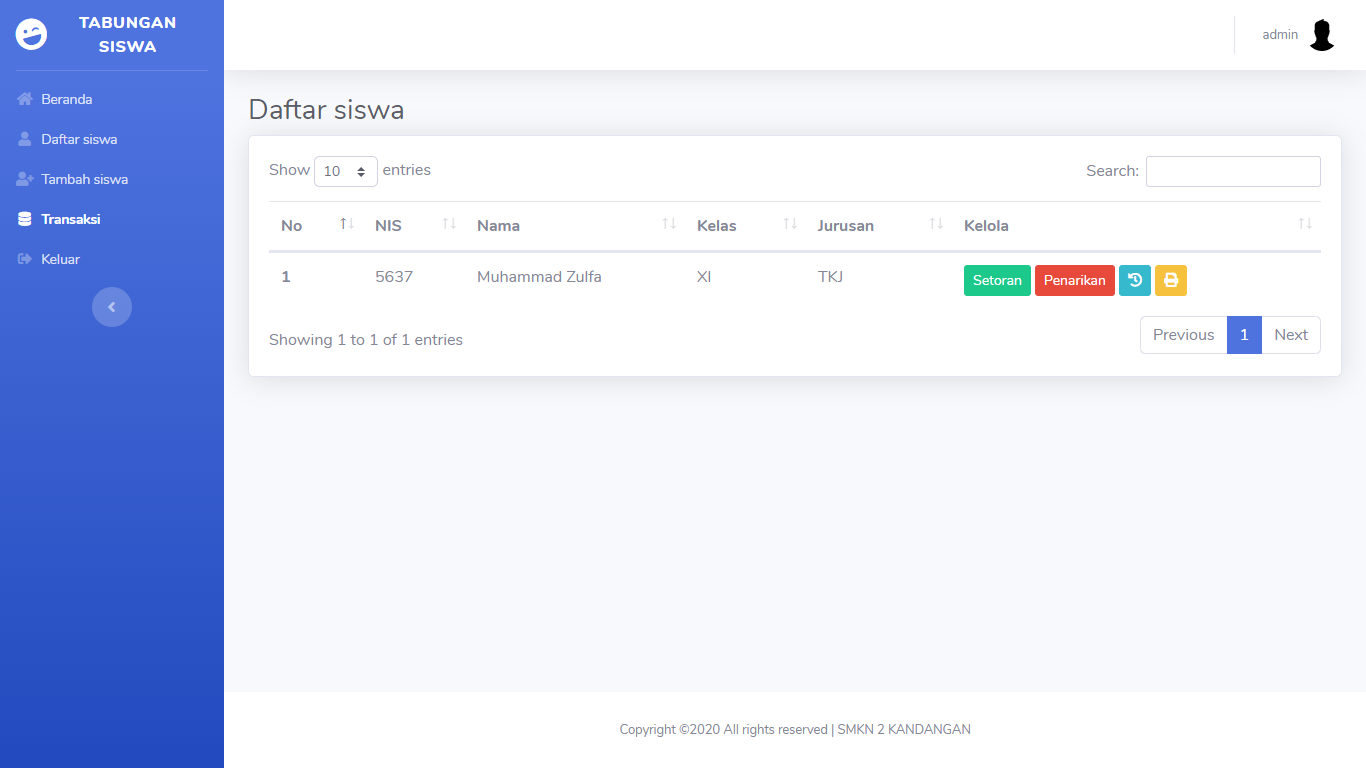
Task: Click the admin profile avatar
Action: click(1322, 35)
